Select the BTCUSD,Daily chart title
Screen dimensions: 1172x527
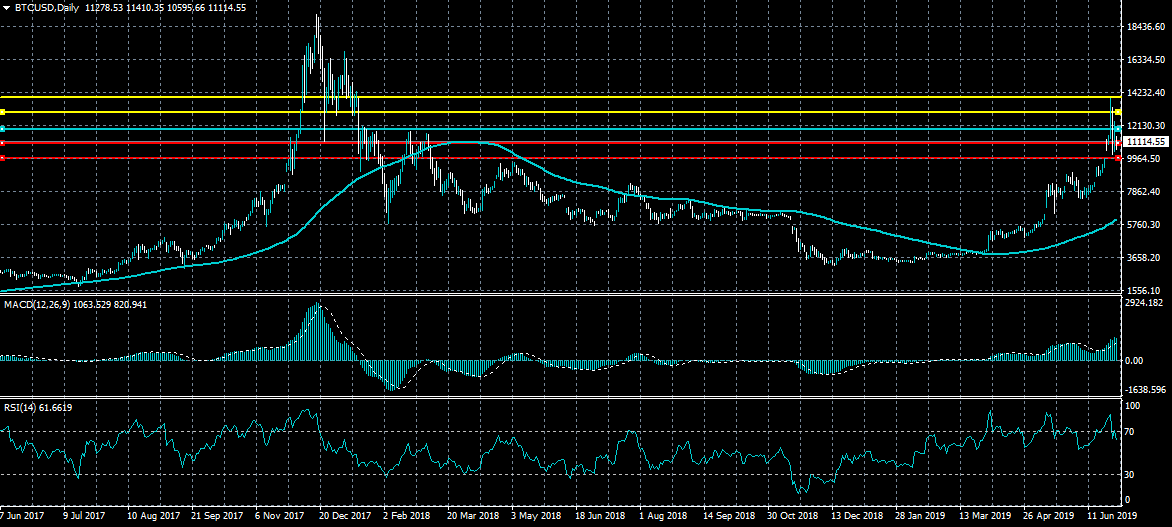[46, 7]
